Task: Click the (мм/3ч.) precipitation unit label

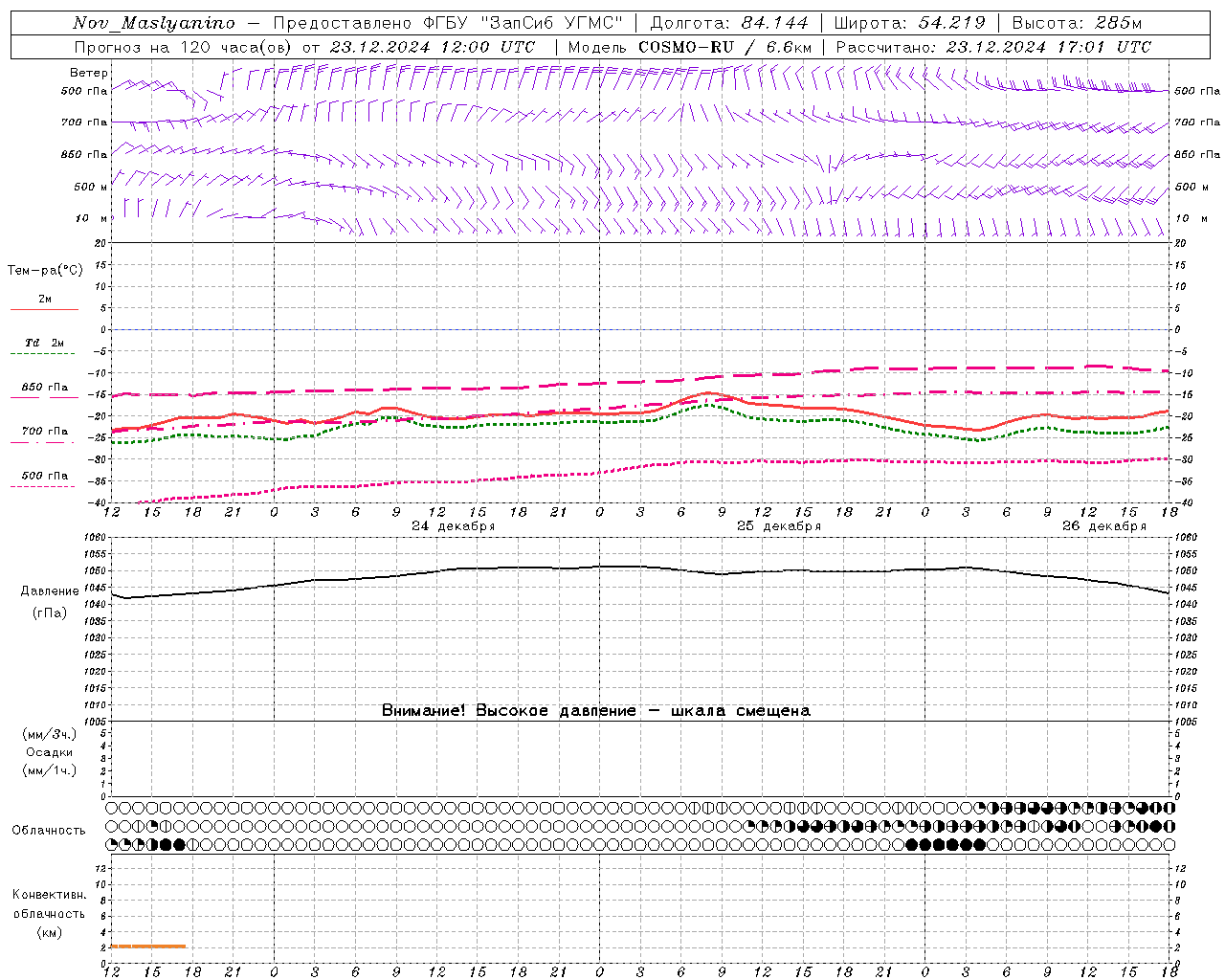Action: pyautogui.click(x=50, y=734)
